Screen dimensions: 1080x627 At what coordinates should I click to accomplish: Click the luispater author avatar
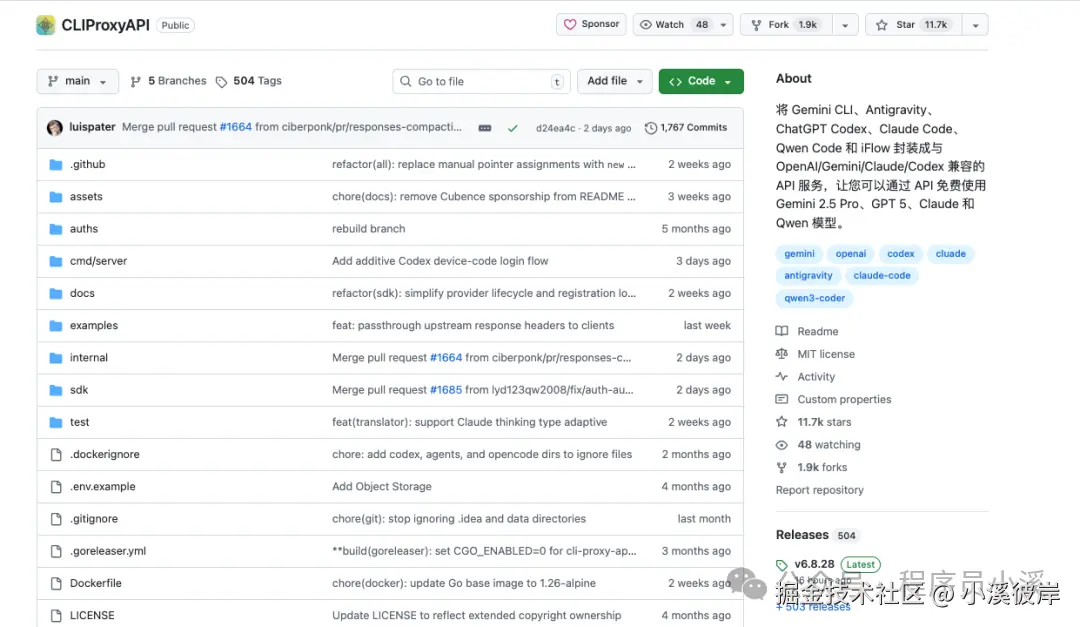pos(54,127)
